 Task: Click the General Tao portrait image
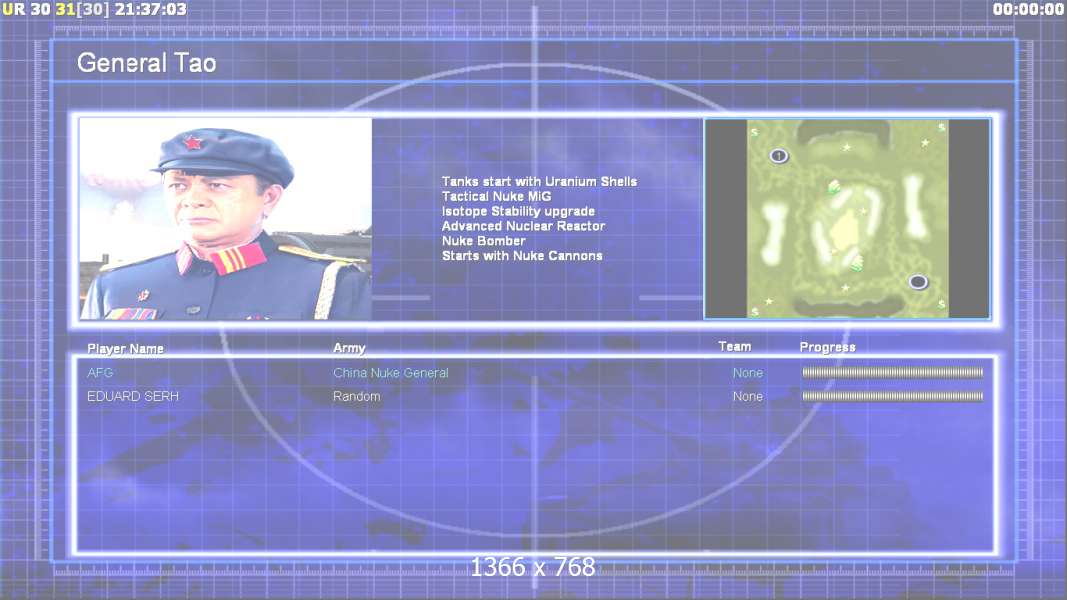[226, 218]
